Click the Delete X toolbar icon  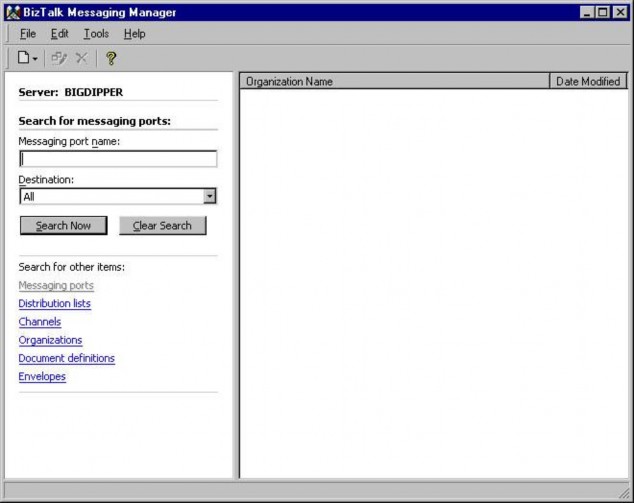[x=82, y=58]
